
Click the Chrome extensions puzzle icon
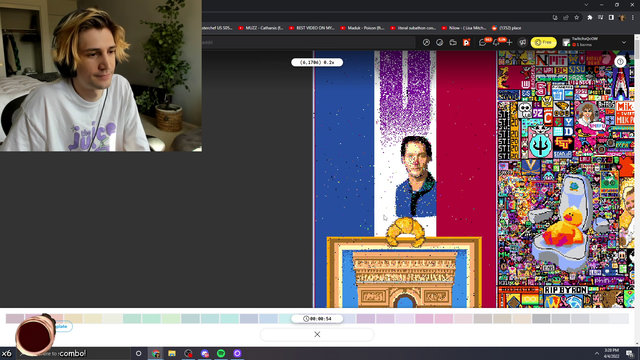[589, 18]
